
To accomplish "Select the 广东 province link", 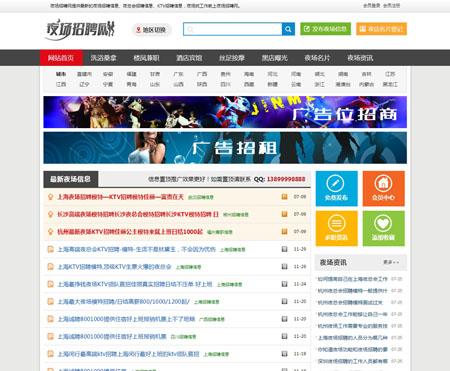I will click(178, 74).
